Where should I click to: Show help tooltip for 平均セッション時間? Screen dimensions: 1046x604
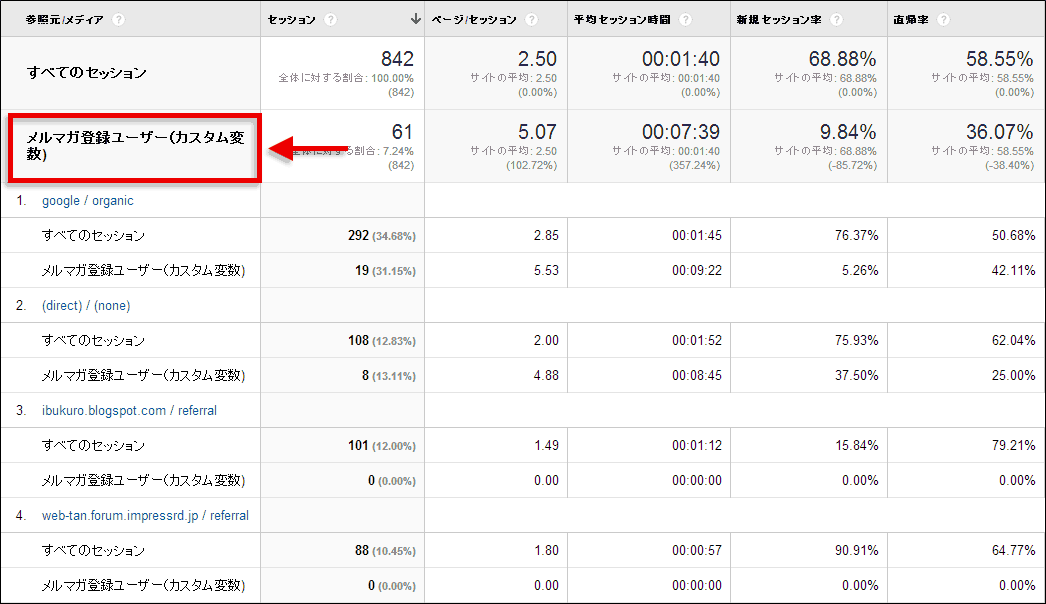[683, 20]
